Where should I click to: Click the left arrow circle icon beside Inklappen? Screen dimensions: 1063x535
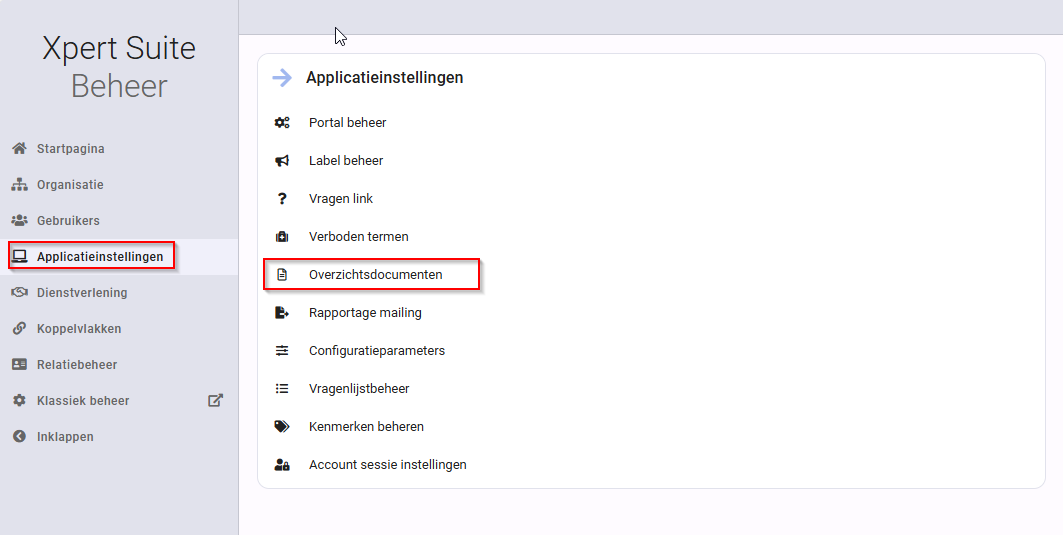click(x=20, y=436)
